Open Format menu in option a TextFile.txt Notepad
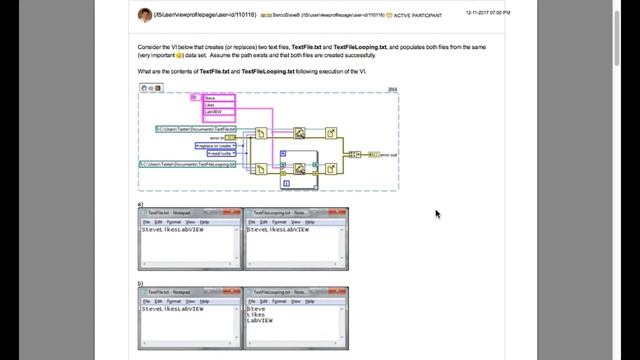 (174, 222)
